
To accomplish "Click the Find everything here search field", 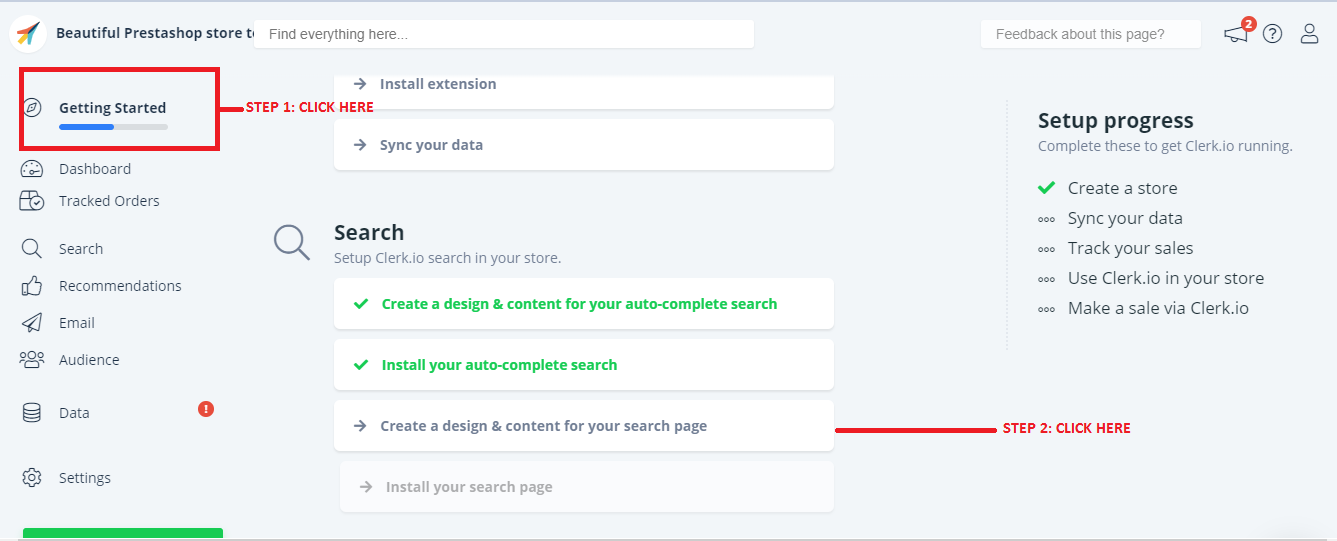I will coord(503,34).
